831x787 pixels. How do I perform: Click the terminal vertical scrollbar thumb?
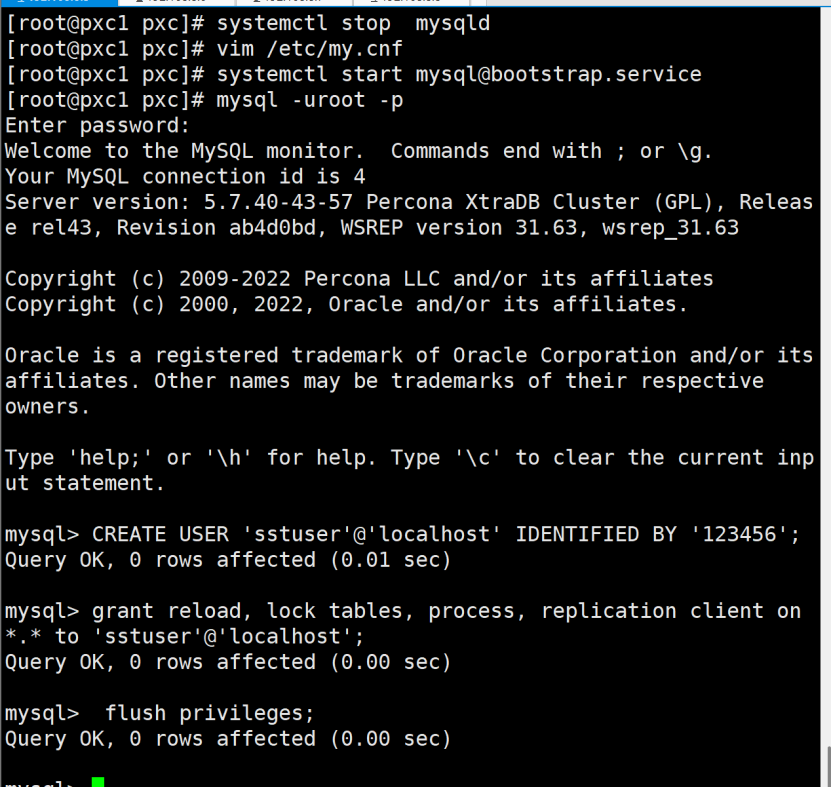(828, 766)
